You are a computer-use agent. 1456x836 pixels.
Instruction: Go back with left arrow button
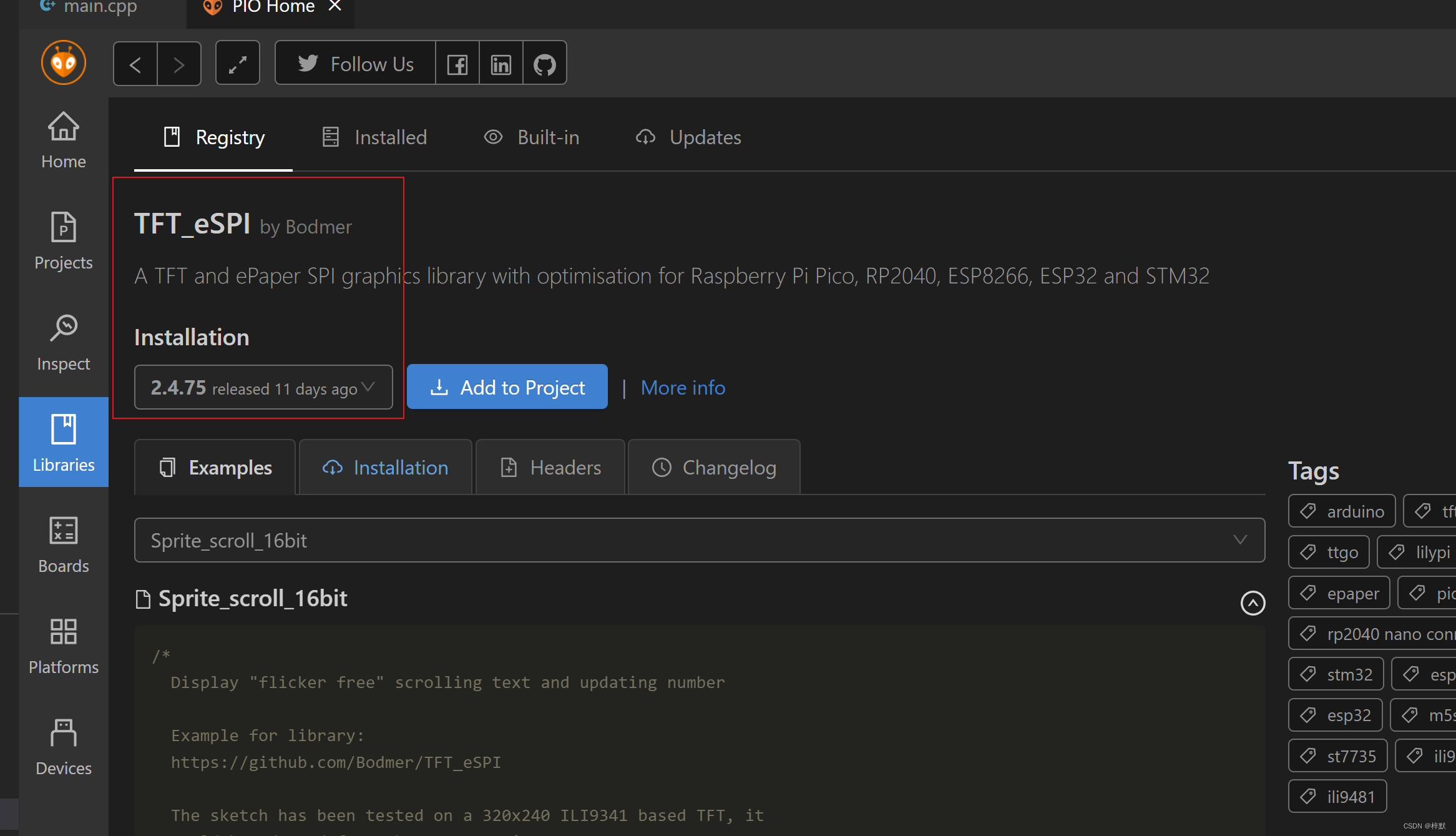point(135,64)
